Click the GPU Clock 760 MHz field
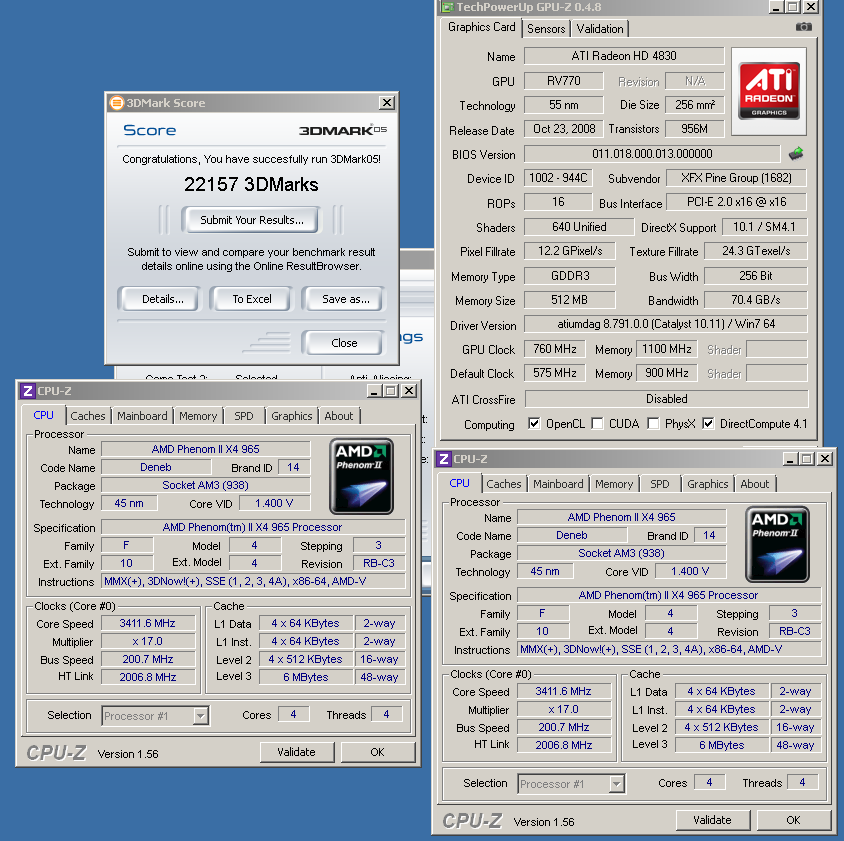This screenshot has width=844, height=841. pos(554,349)
